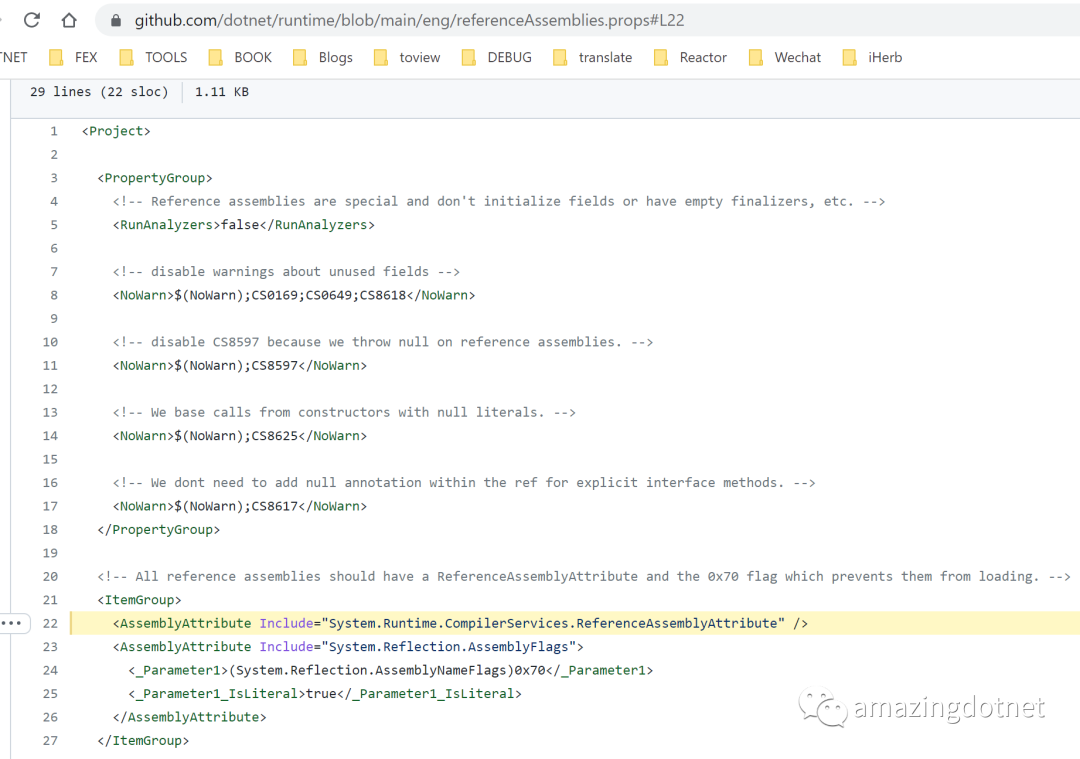Click the CS0169;CS0649;CS8618 NoWarn line
This screenshot has height=759, width=1080.
pos(294,295)
